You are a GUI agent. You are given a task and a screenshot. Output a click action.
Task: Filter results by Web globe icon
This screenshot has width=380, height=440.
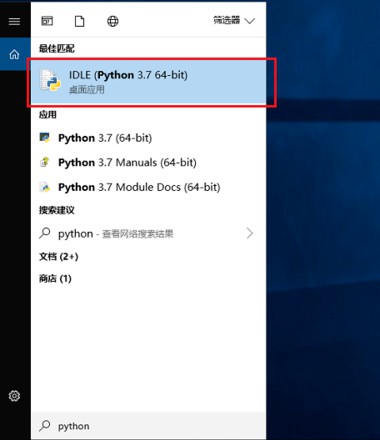coord(113,21)
